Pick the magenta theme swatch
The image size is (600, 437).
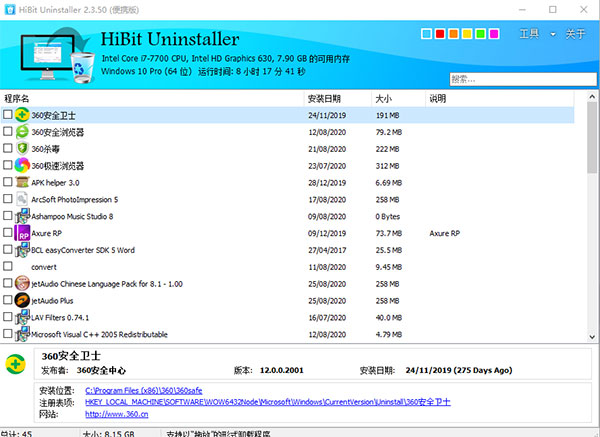click(494, 34)
